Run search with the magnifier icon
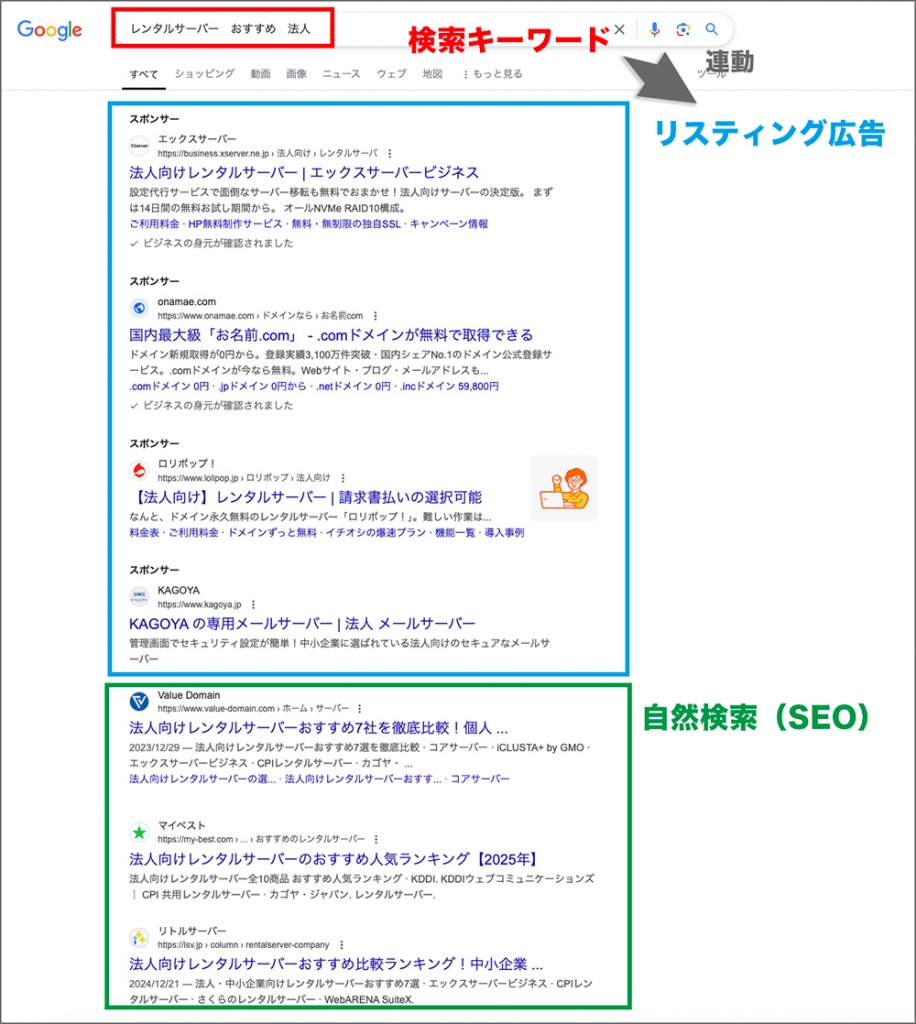 (712, 29)
